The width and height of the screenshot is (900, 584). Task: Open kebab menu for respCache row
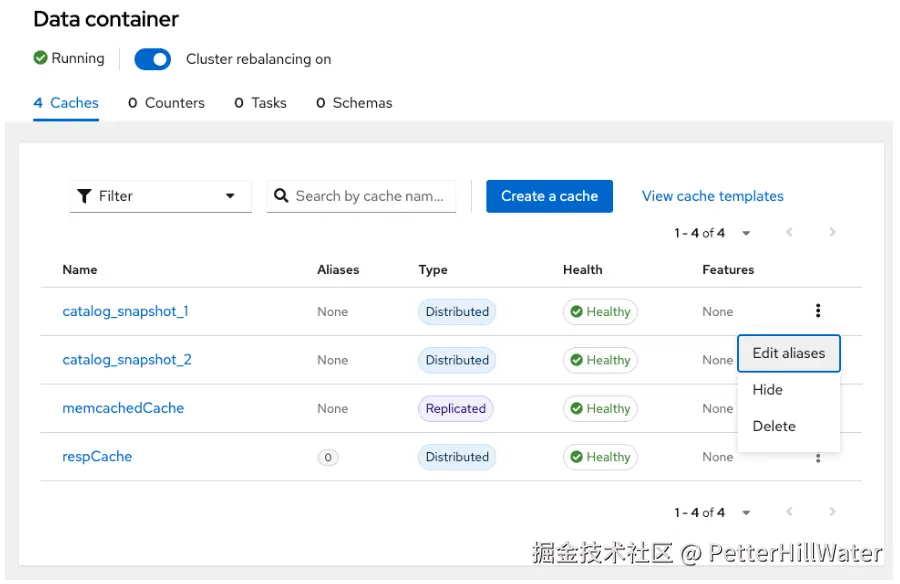tap(818, 458)
